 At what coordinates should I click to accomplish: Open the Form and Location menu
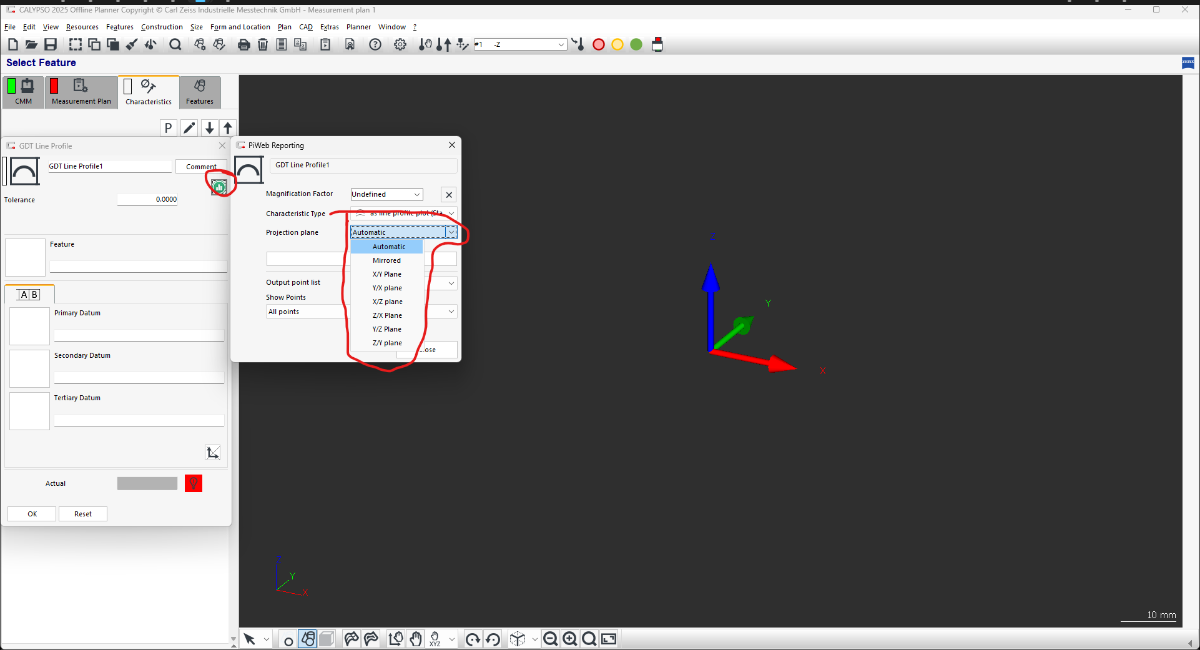[240, 27]
